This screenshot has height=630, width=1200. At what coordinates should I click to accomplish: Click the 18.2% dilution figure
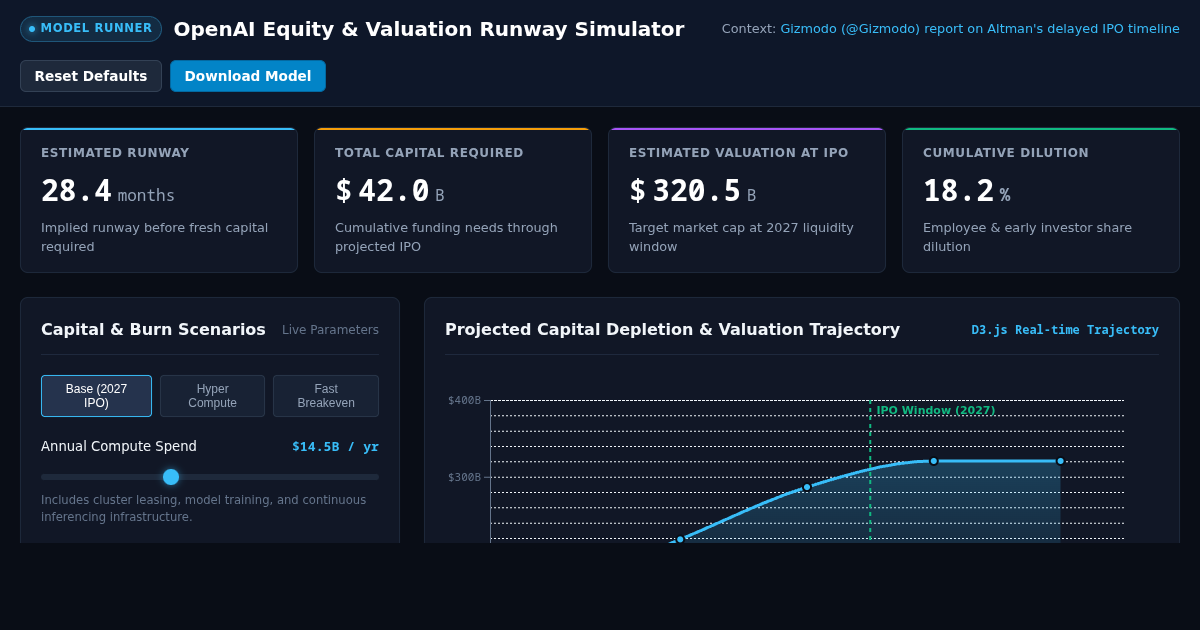tap(967, 191)
